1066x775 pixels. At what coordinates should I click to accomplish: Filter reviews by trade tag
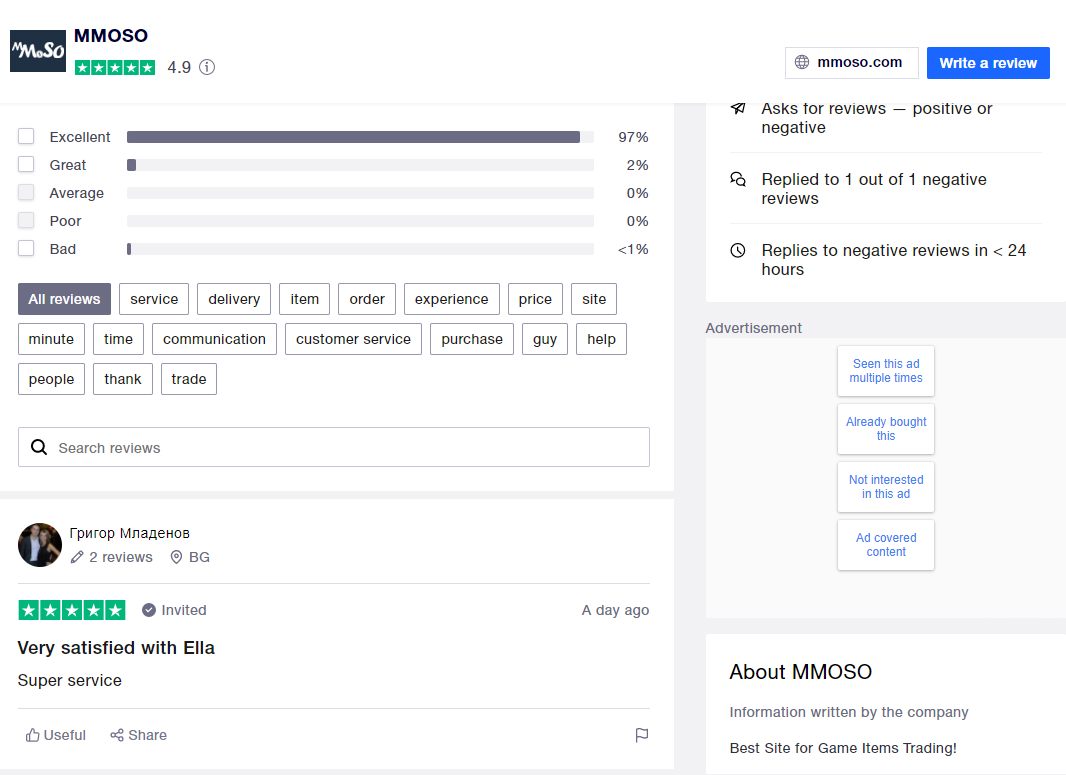coord(188,379)
